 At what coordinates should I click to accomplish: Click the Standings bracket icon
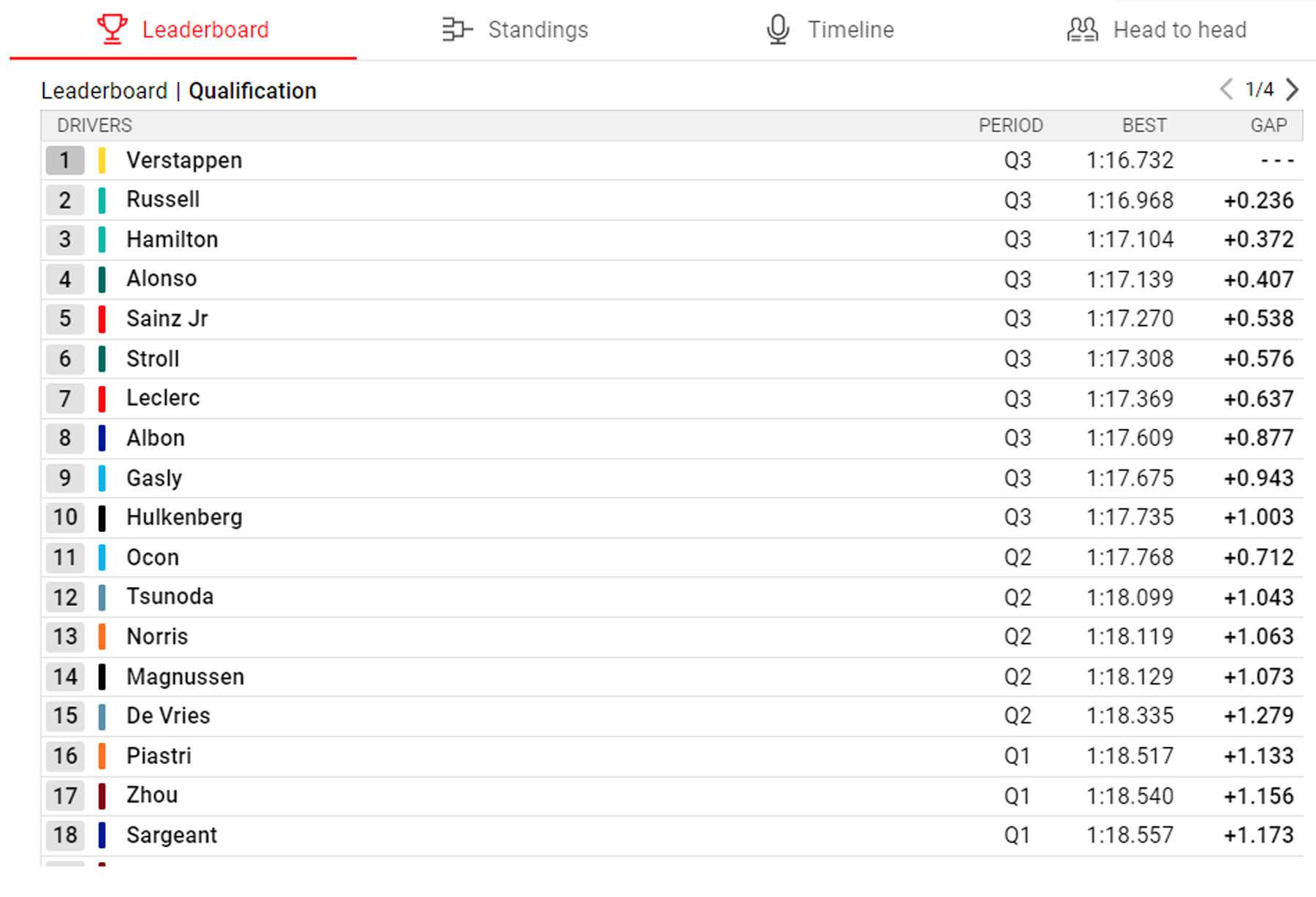click(x=457, y=29)
